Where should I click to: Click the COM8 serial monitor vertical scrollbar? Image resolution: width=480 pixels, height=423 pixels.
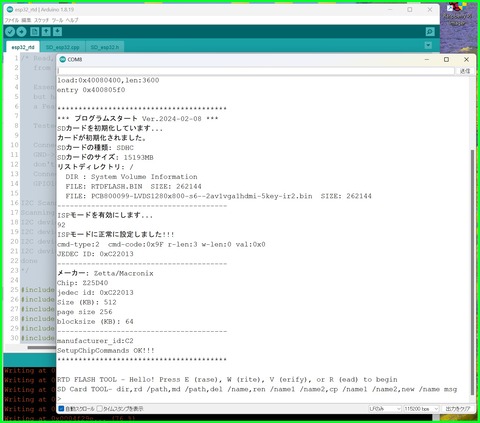472,272
